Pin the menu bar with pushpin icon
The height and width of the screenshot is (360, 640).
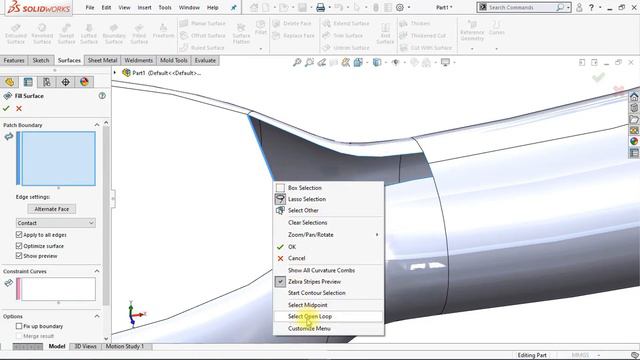click(x=233, y=7)
